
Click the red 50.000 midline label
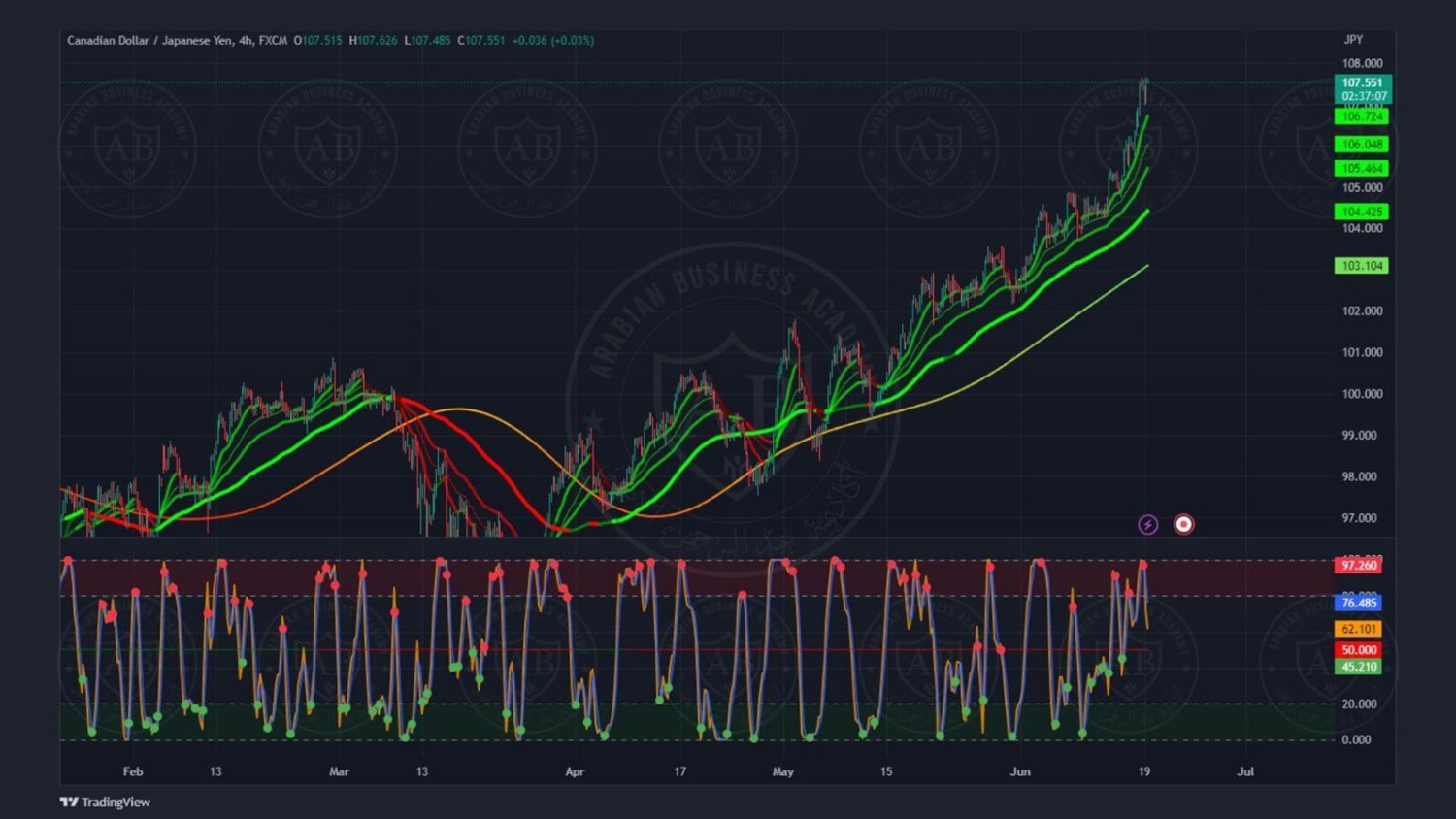1358,650
